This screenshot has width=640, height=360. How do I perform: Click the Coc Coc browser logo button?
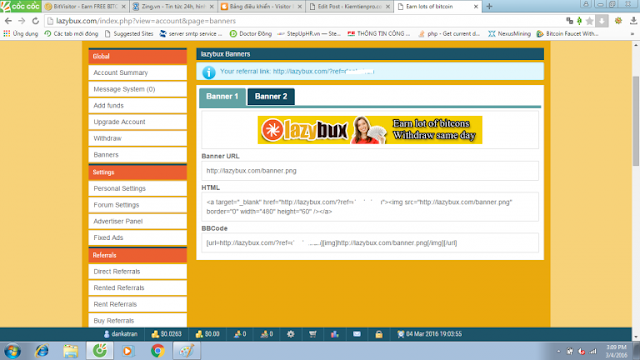(20, 6)
